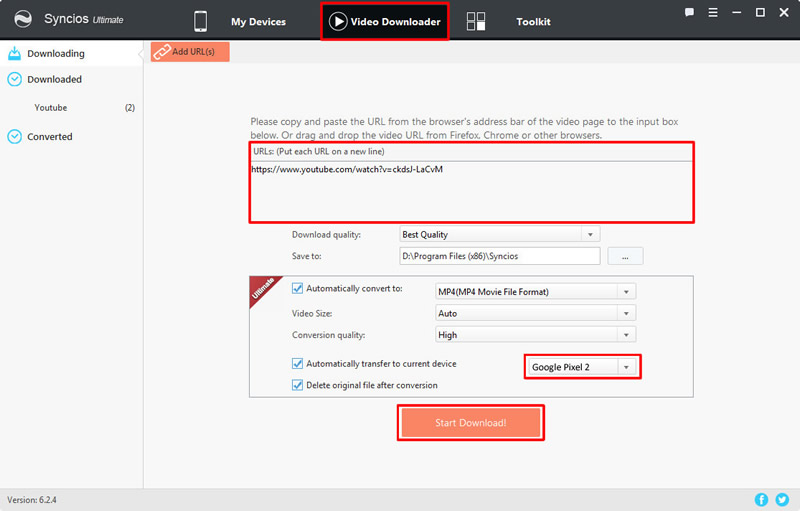Select Downloaded in the sidebar

click(x=71, y=79)
